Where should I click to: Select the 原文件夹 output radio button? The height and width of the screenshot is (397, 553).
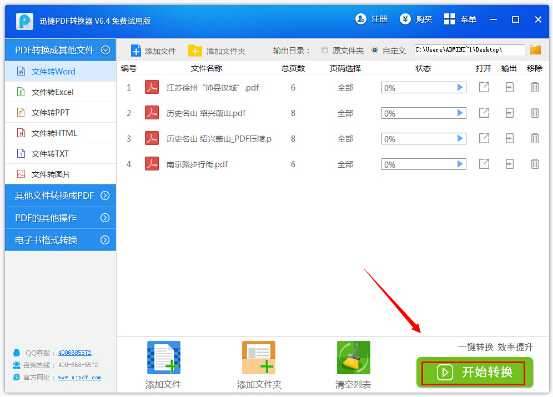tap(325, 50)
